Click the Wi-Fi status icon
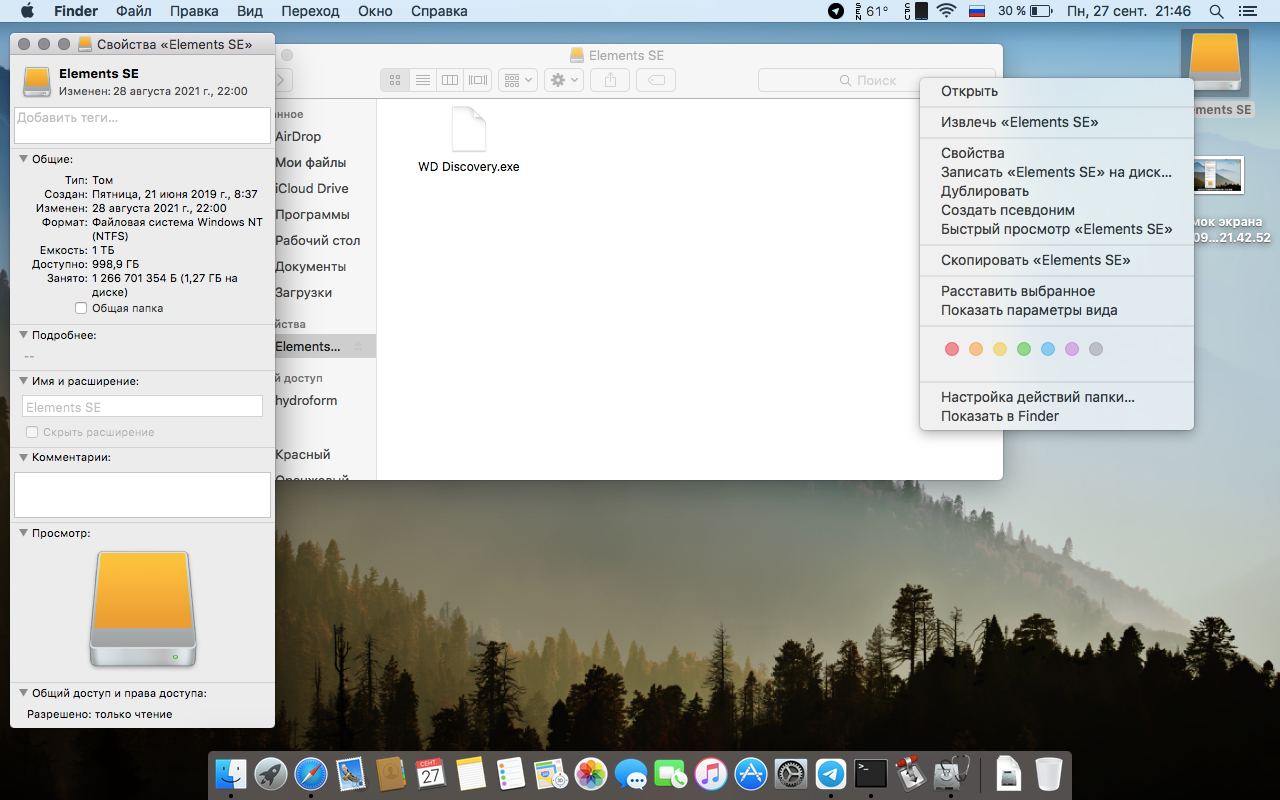The width and height of the screenshot is (1280, 800). tap(946, 11)
